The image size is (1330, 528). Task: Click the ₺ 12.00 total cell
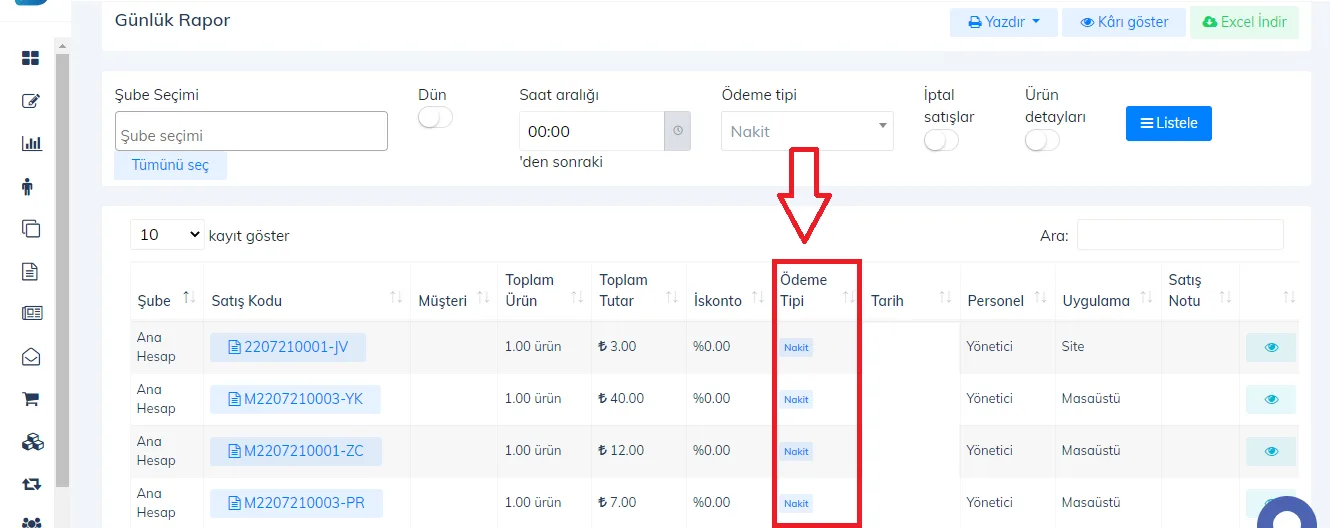pos(639,451)
